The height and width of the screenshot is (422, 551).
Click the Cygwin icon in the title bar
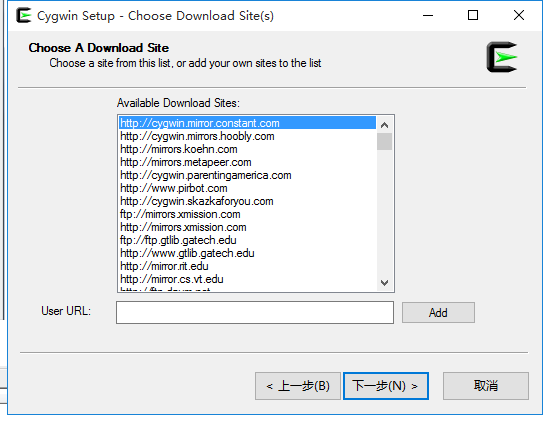(24, 15)
